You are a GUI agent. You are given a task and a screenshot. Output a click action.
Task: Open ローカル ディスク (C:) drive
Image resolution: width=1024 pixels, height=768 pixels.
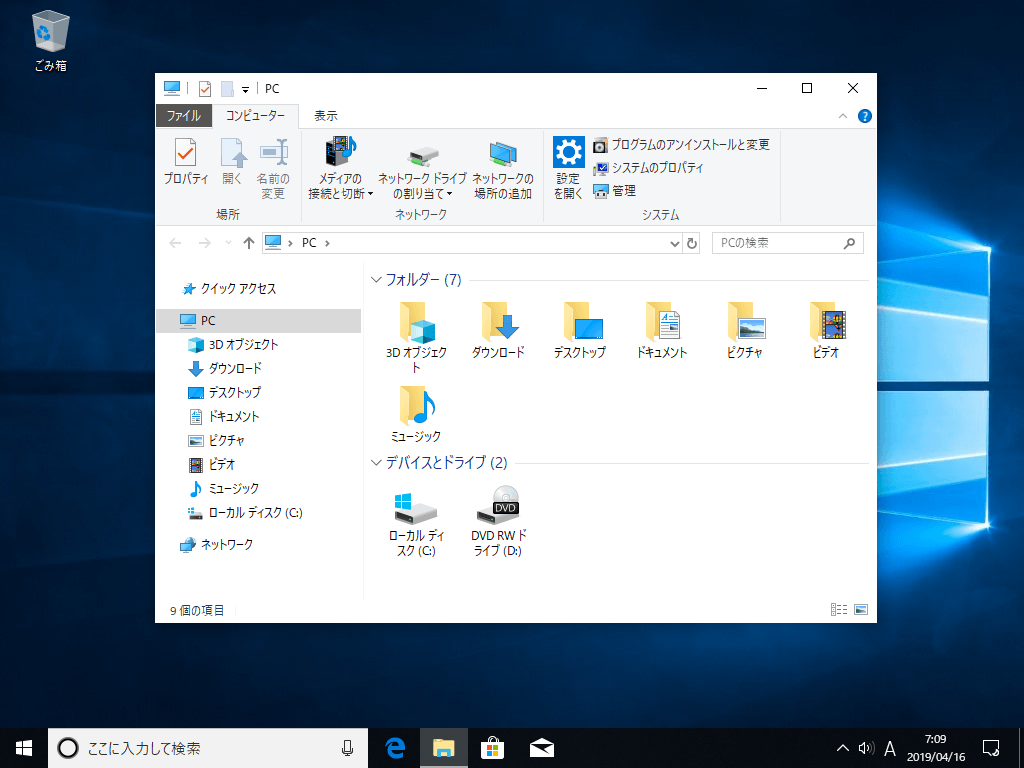pyautogui.click(x=415, y=510)
